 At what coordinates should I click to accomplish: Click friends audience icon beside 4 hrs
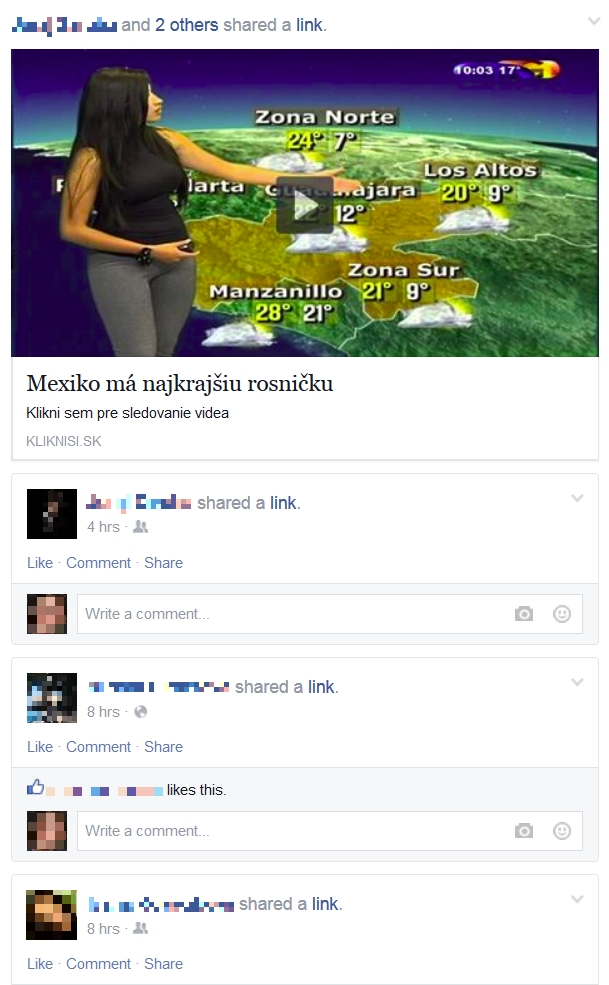pos(141,527)
